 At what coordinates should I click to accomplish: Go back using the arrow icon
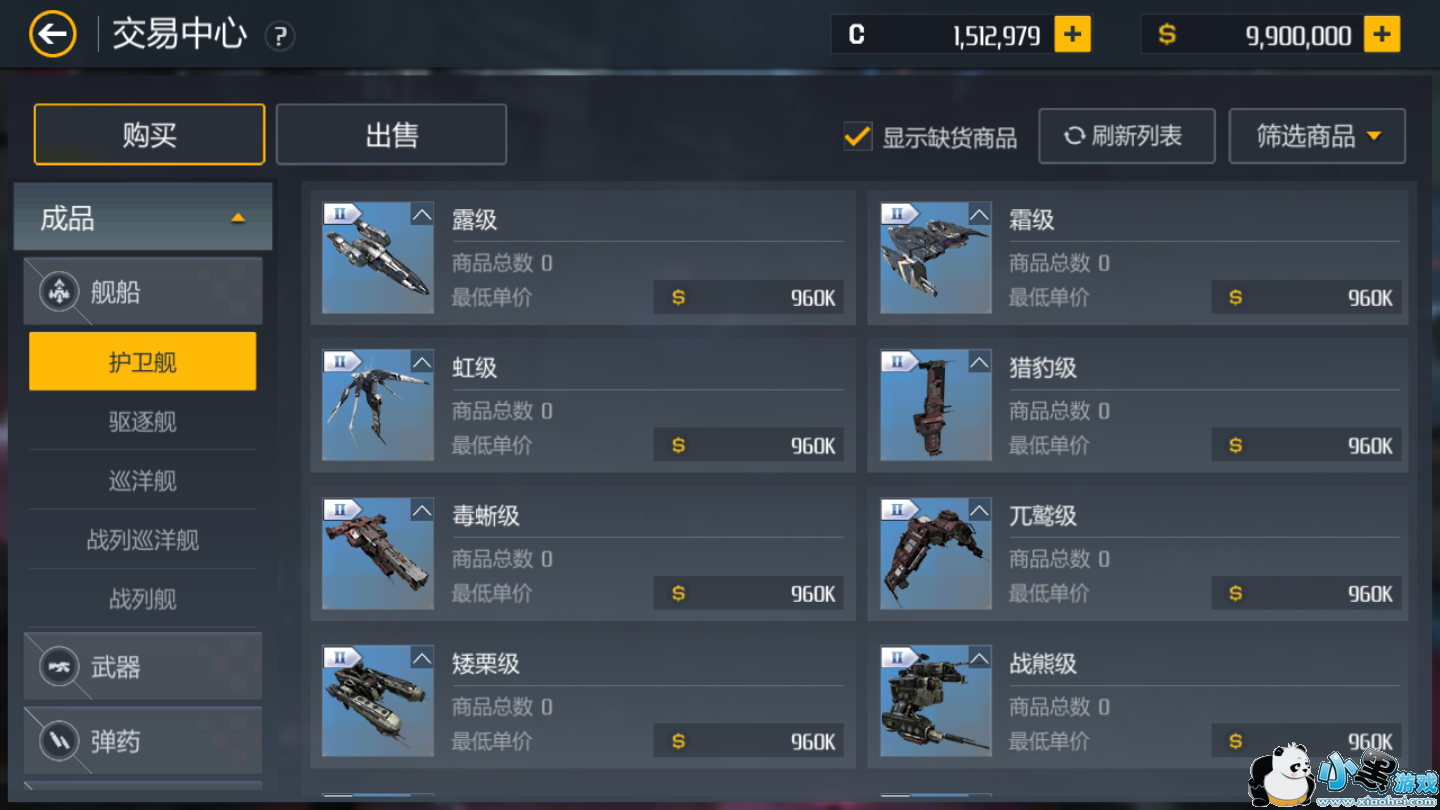coord(52,35)
